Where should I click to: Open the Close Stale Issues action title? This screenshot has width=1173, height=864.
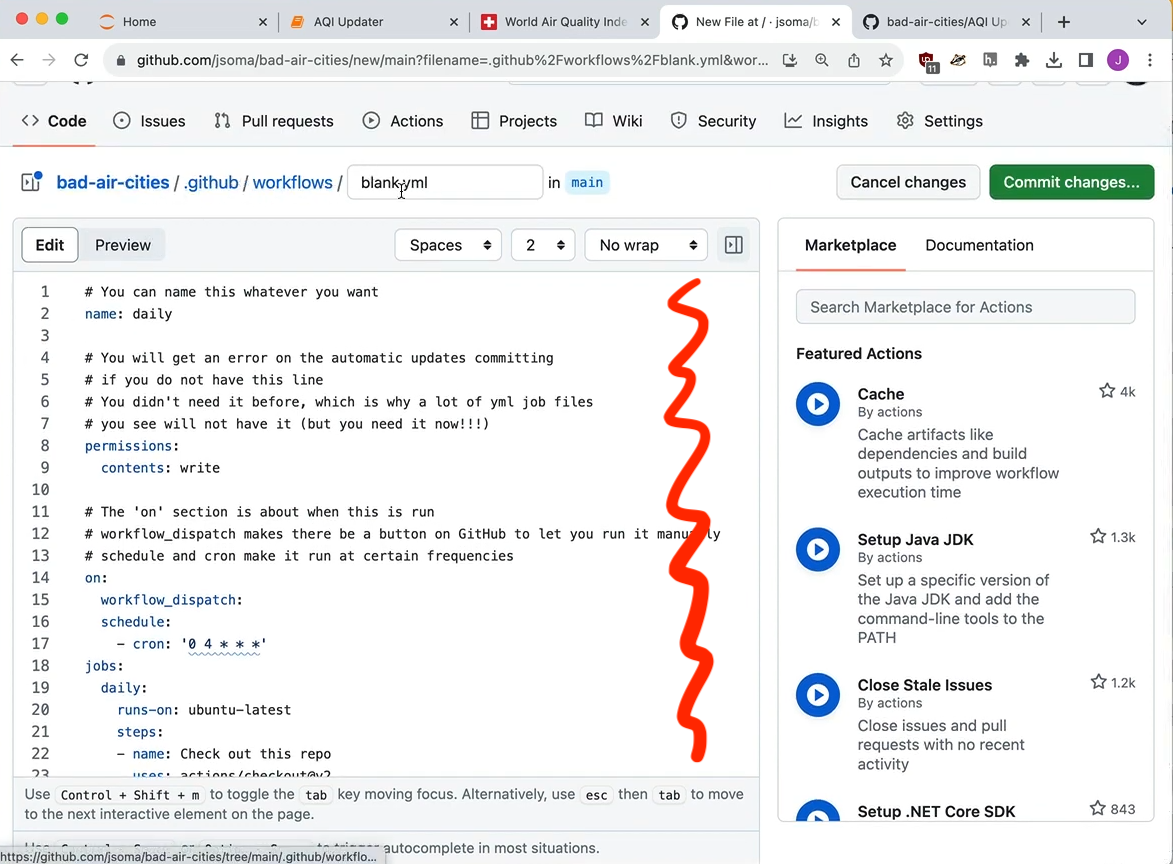click(925, 685)
